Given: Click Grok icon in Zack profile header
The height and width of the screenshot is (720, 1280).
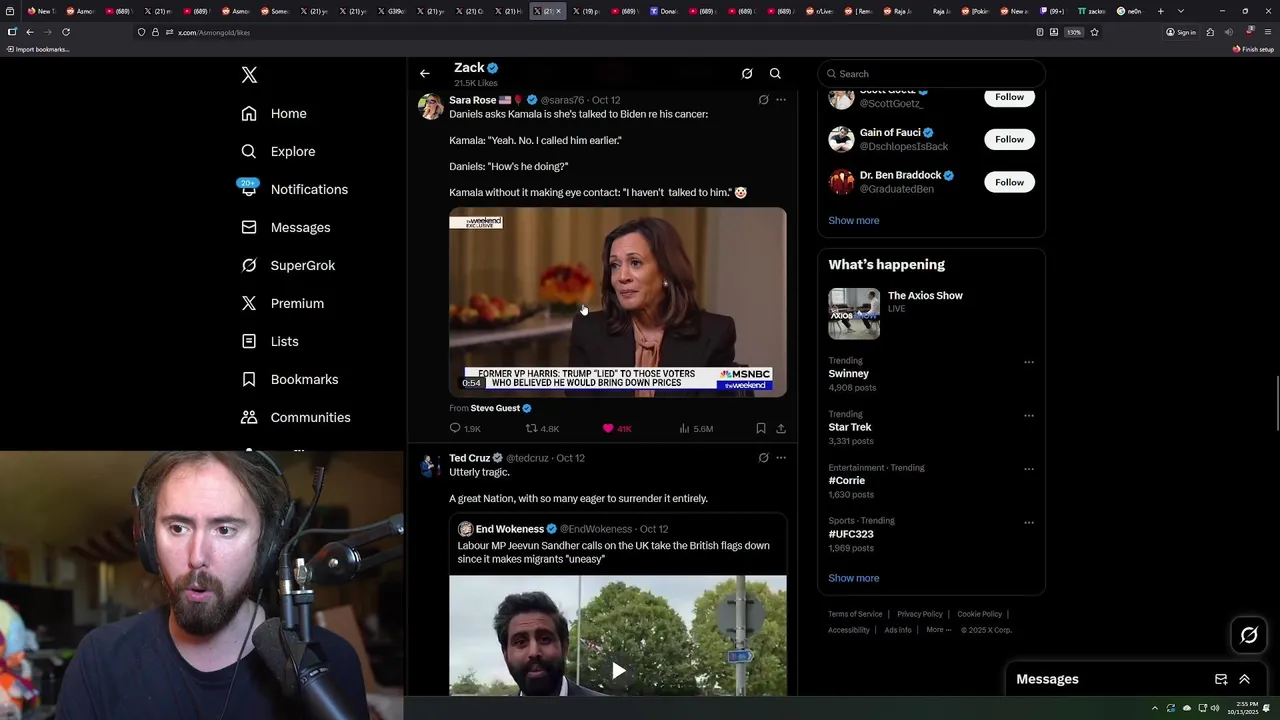Looking at the screenshot, I should 746,74.
